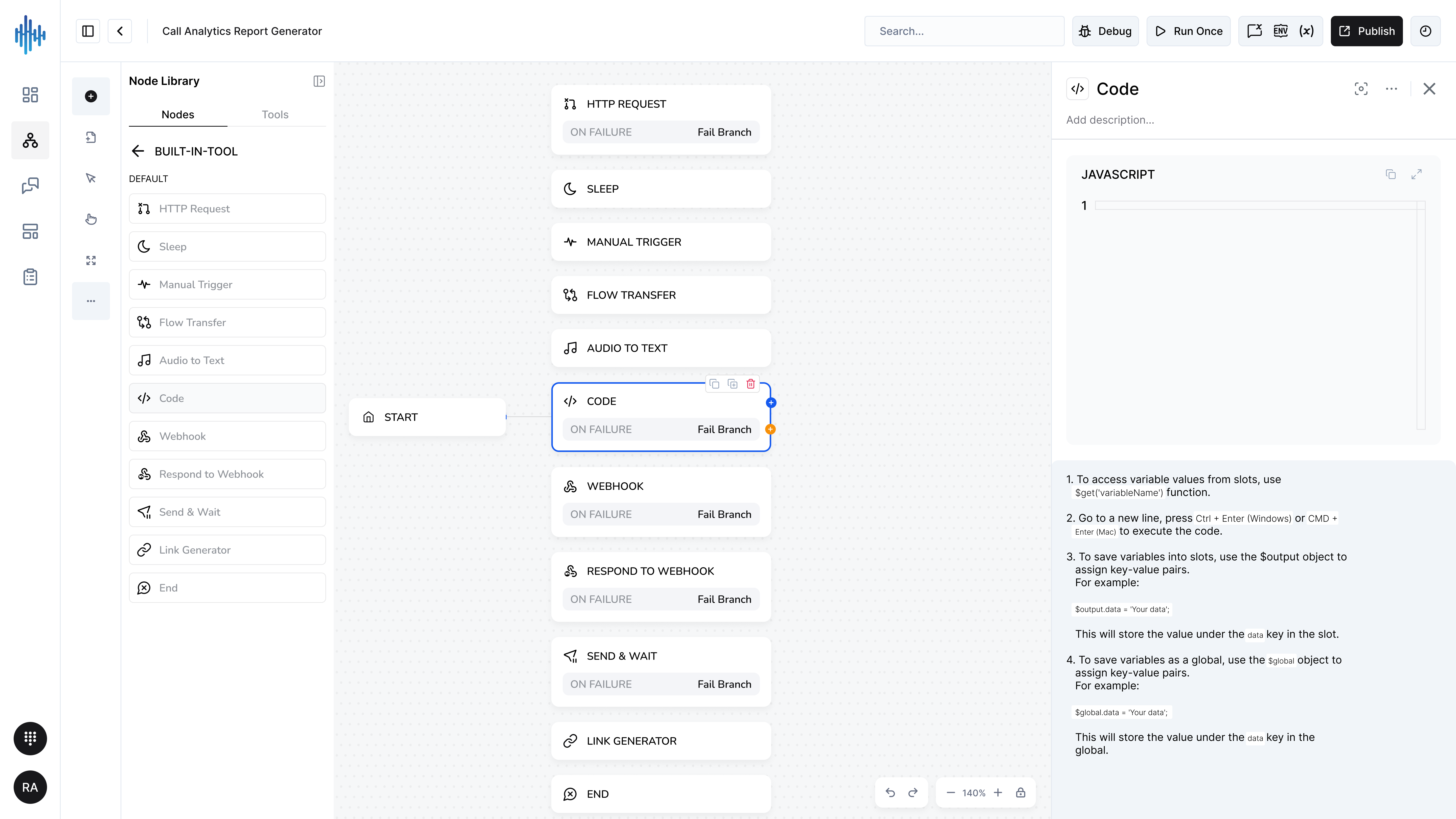This screenshot has height=819, width=1456.
Task: Select Respond to Webhook in Node Library
Action: tap(227, 474)
